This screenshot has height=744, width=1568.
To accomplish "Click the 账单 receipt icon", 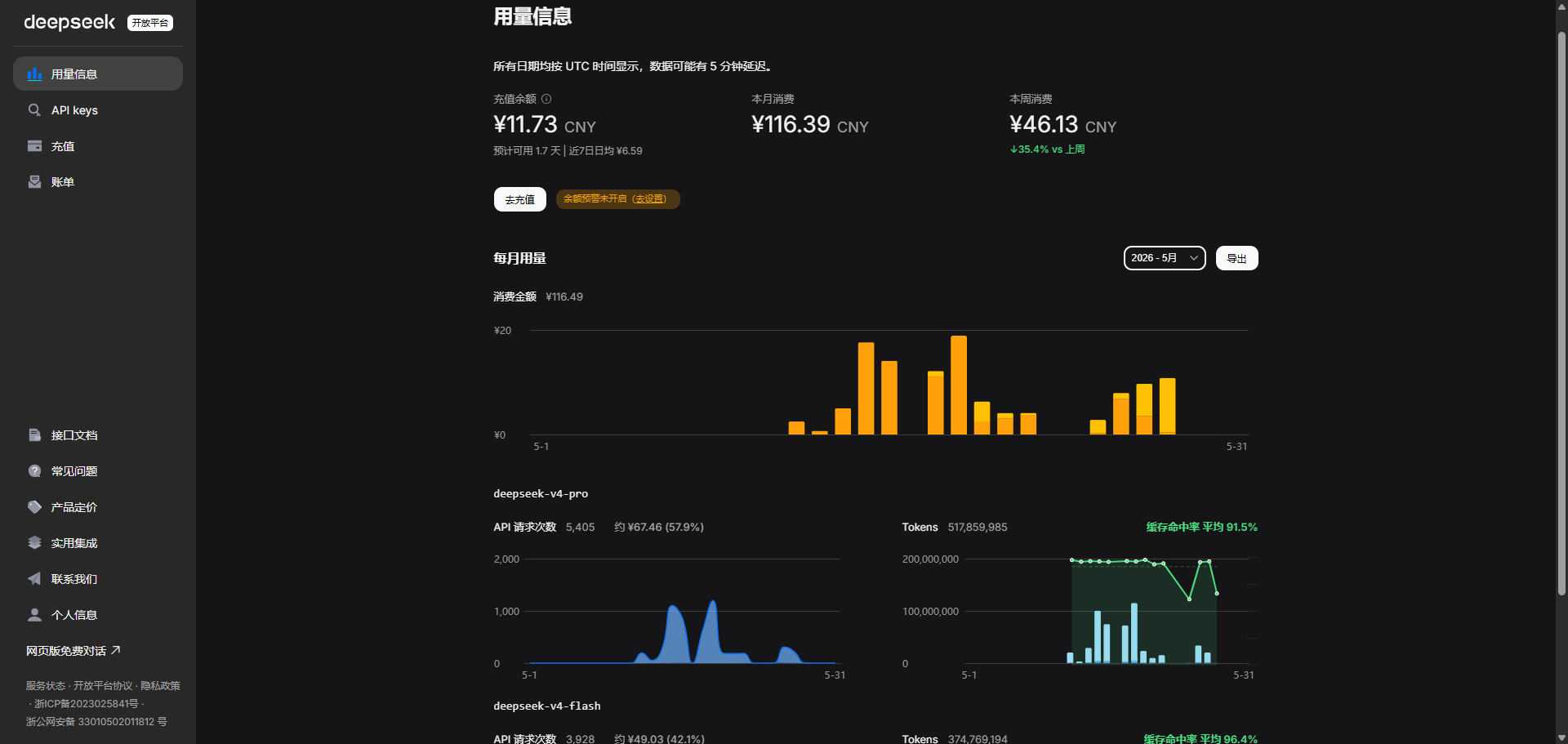I will pyautogui.click(x=34, y=182).
